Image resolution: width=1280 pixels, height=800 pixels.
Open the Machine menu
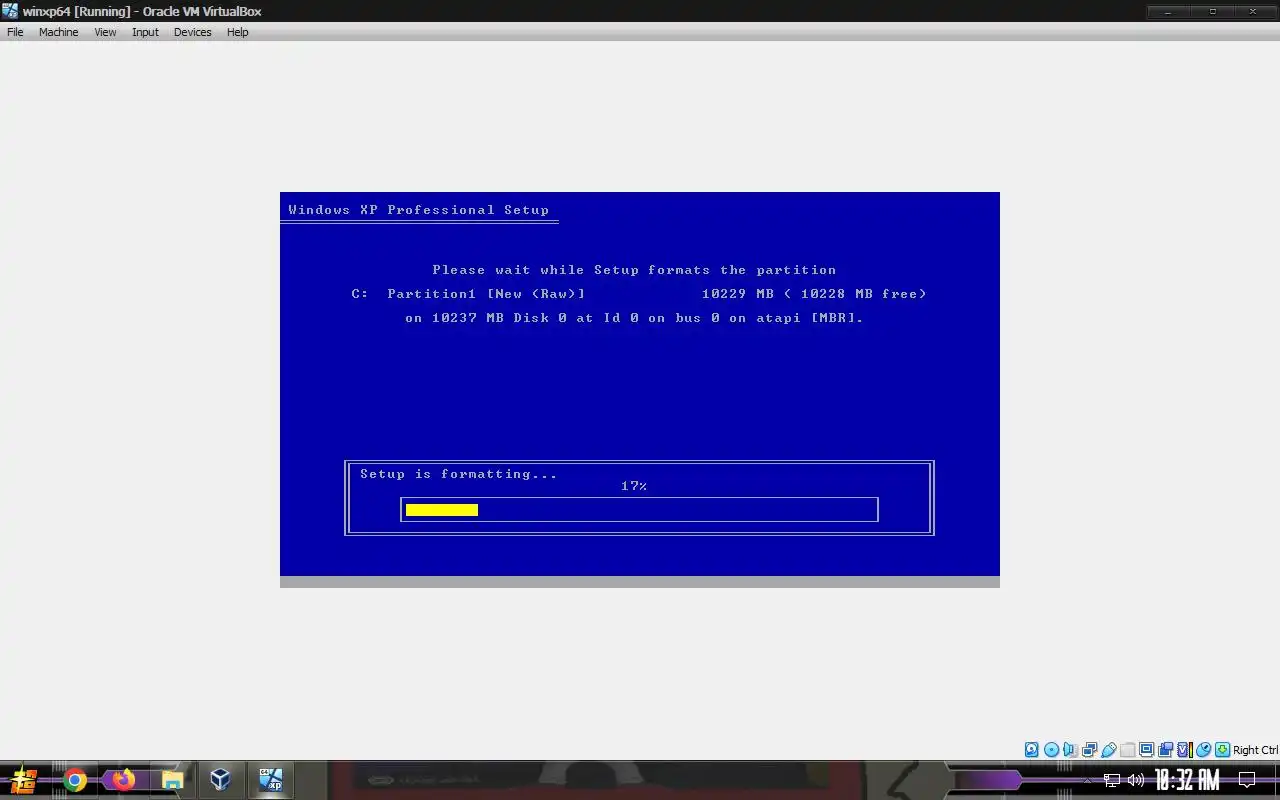click(58, 32)
